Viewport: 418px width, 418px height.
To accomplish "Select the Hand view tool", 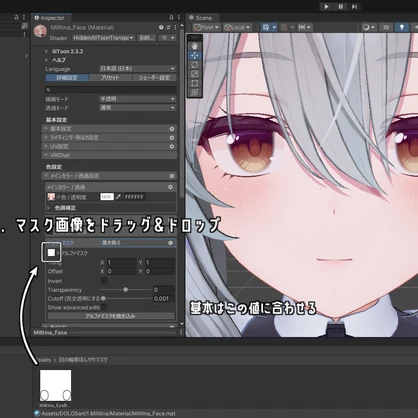I will pos(195,46).
